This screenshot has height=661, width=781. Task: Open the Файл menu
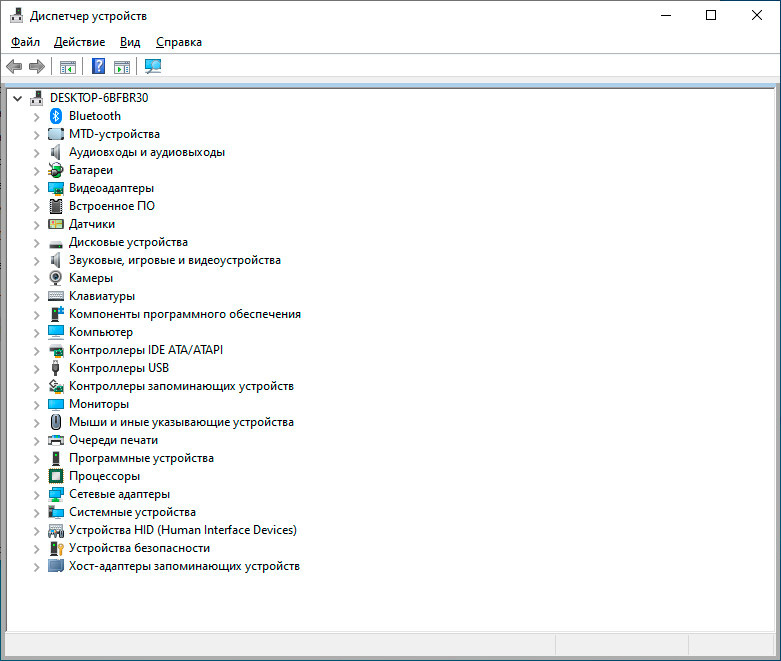pos(25,42)
